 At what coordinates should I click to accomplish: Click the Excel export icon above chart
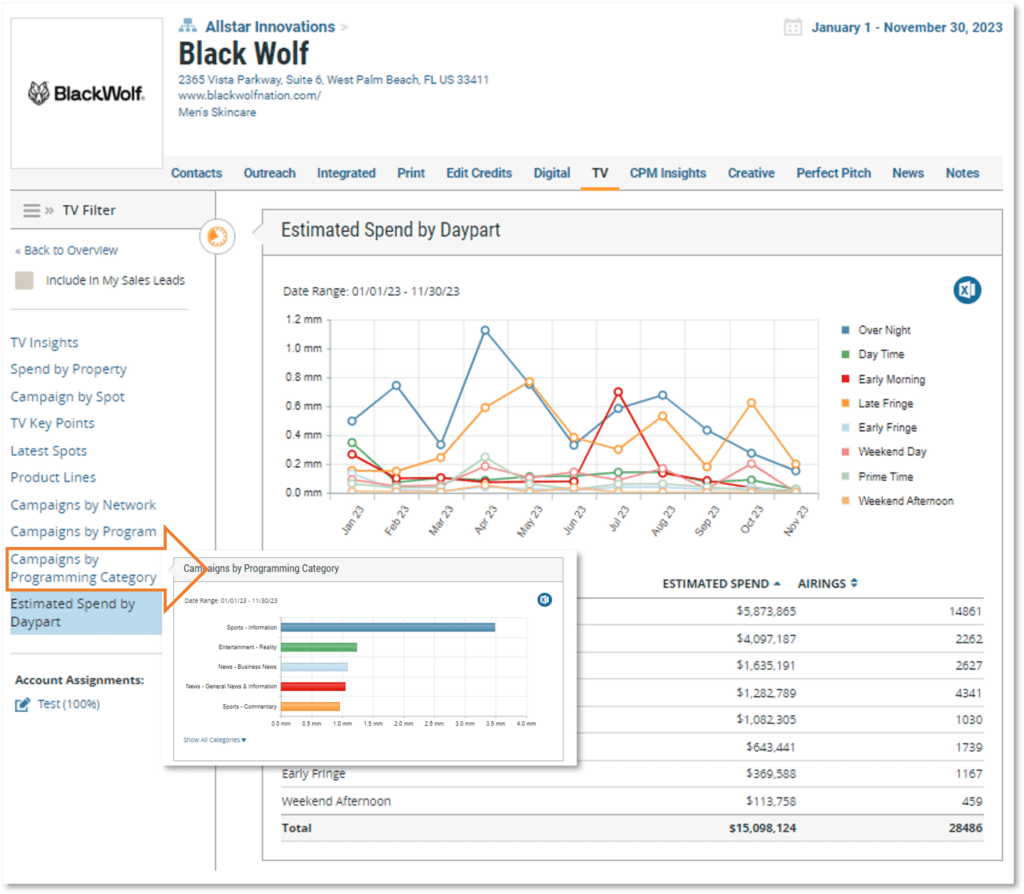coord(966,290)
